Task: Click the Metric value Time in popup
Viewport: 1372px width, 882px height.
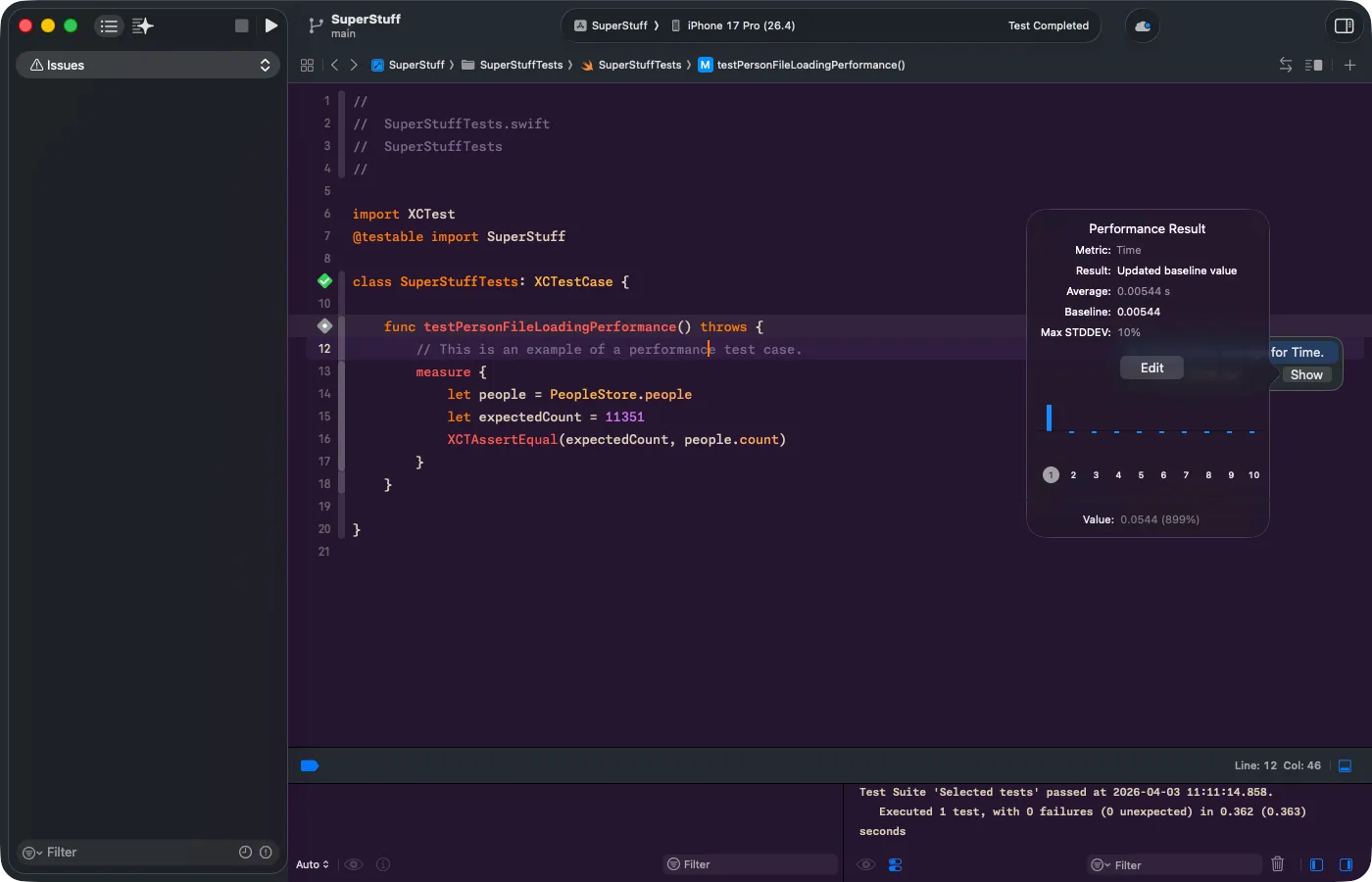Action: click(x=1129, y=250)
